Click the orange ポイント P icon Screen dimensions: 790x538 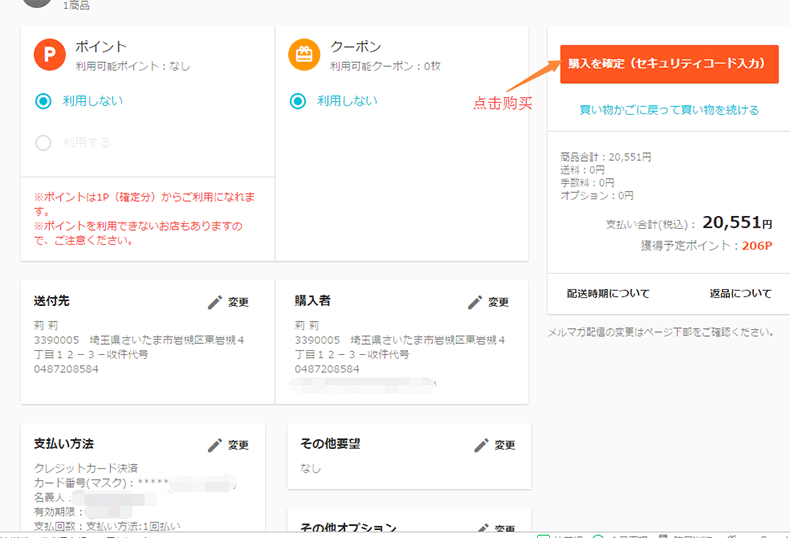point(49,55)
